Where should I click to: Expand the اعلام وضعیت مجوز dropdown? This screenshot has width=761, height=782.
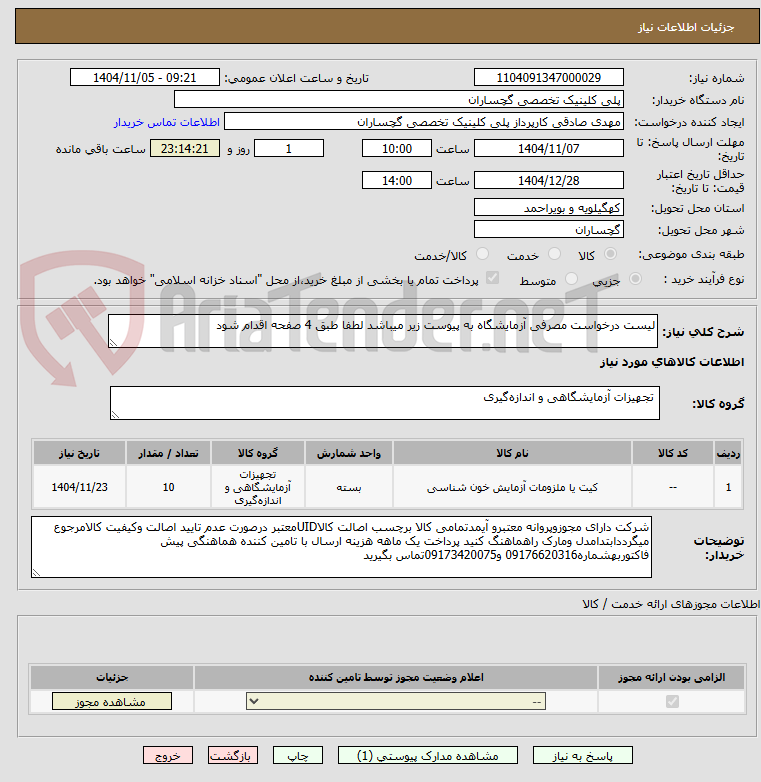pyautogui.click(x=396, y=702)
